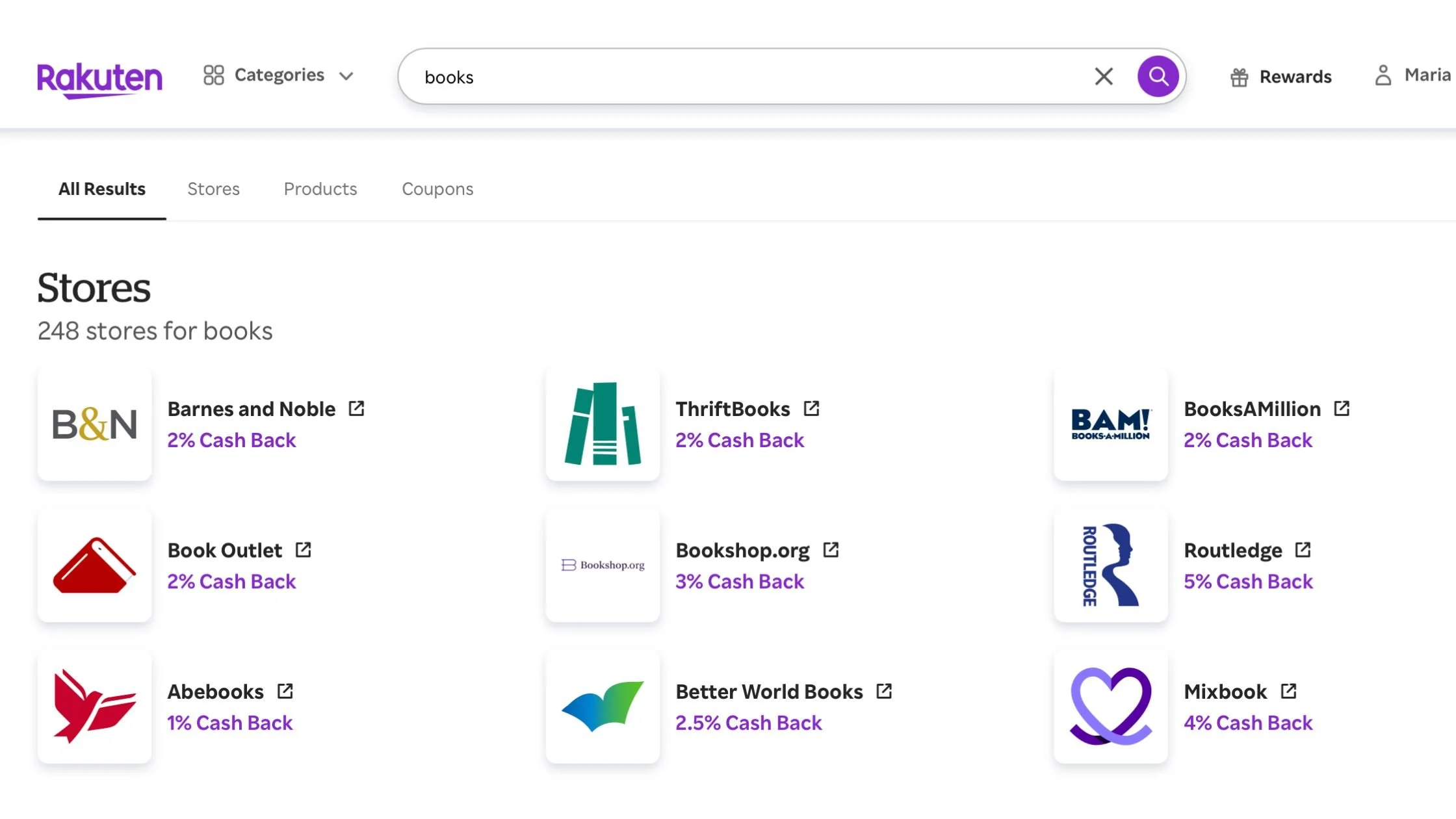The width and height of the screenshot is (1456, 819).
Task: Click BooksAMillion 2% Cash Back
Action: click(x=1248, y=440)
